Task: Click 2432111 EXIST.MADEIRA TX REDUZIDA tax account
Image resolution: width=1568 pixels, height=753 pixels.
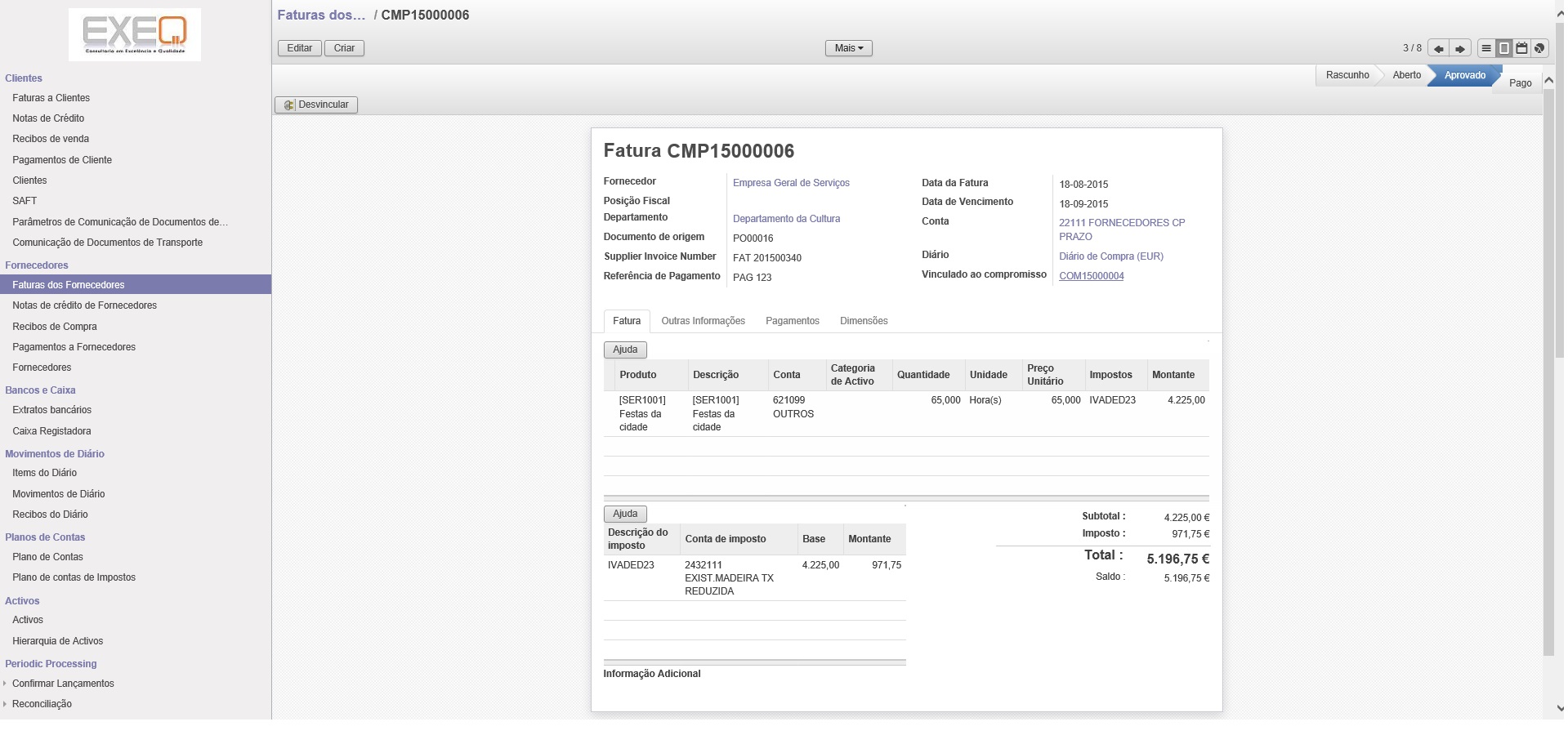Action: click(729, 578)
